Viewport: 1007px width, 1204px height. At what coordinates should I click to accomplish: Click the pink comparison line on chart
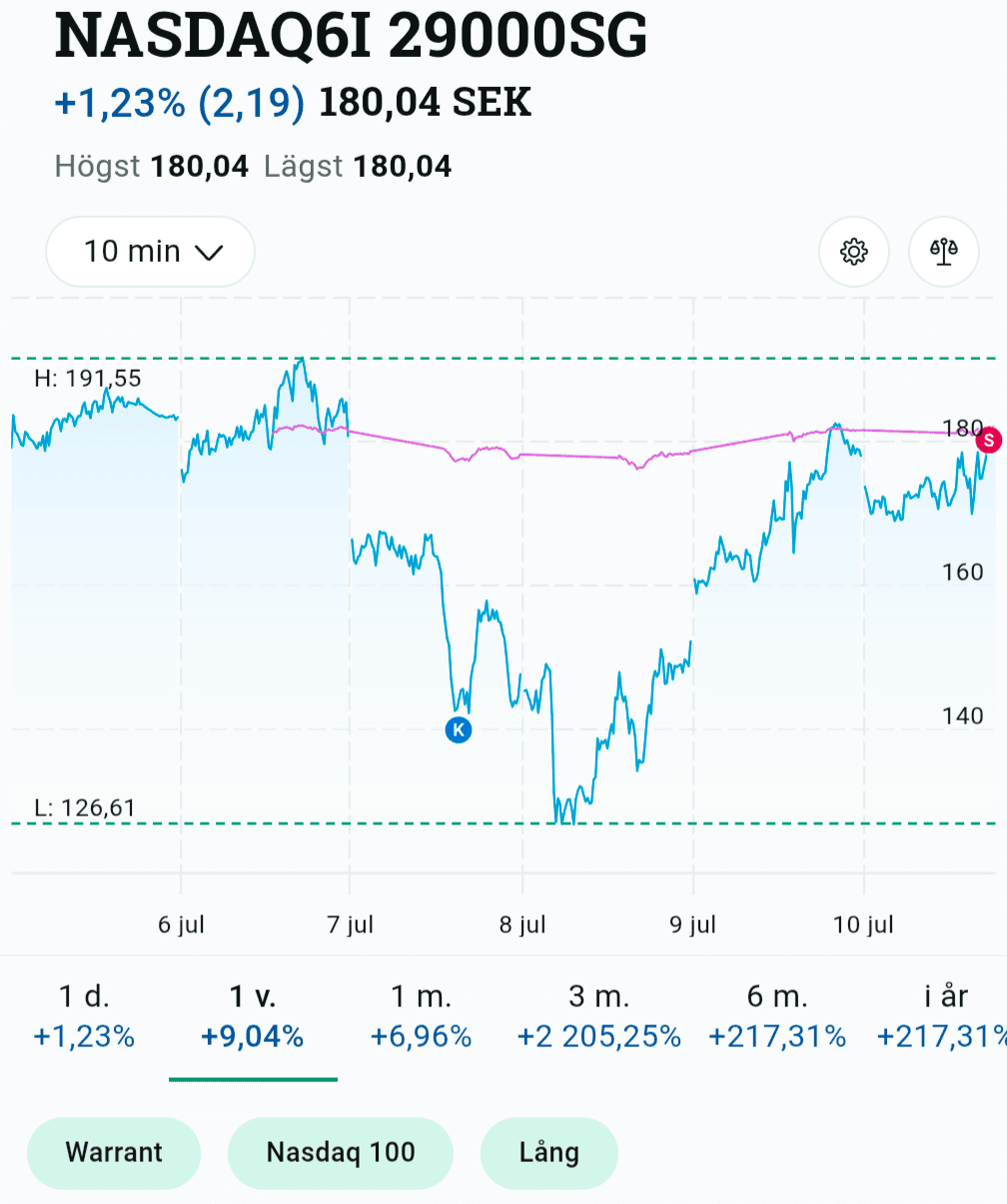[x=569, y=455]
